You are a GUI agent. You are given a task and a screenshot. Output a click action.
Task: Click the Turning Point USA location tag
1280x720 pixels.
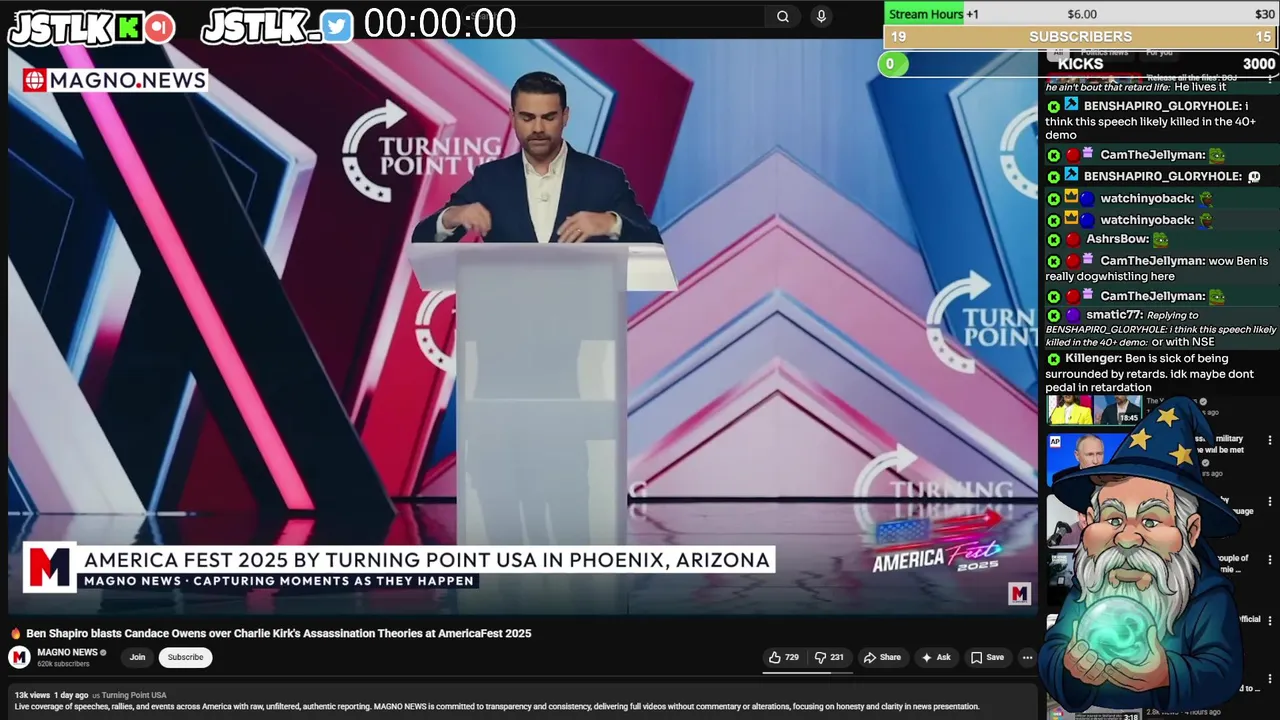133,695
